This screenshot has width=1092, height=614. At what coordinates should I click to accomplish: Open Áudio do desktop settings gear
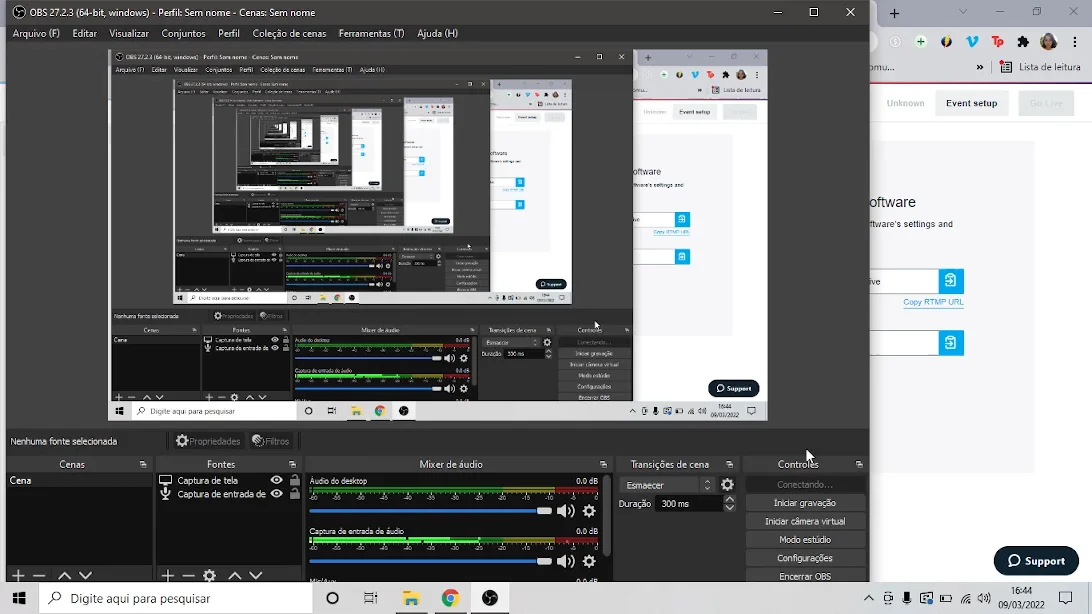tap(589, 511)
